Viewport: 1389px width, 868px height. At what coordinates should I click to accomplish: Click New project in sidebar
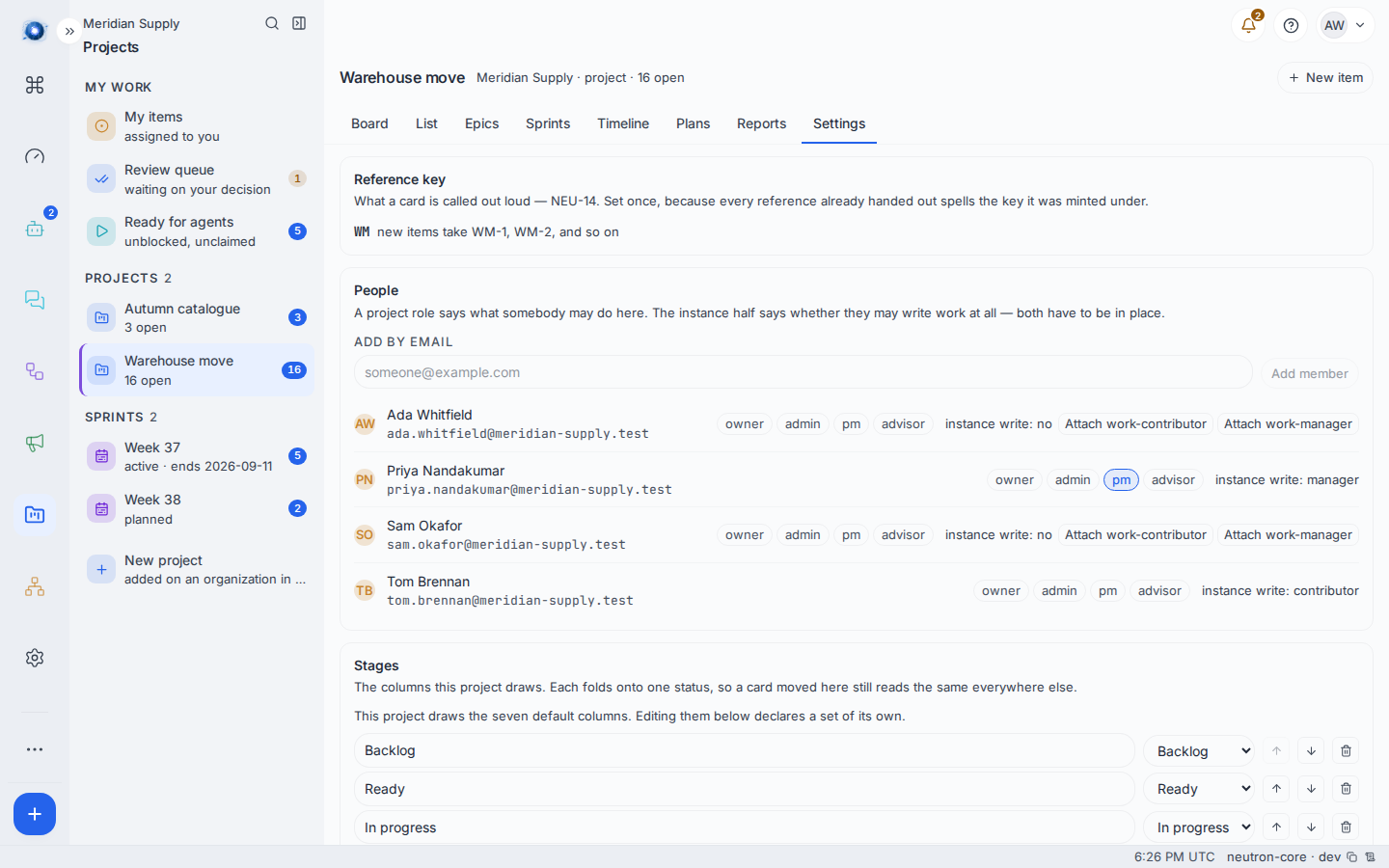click(197, 569)
